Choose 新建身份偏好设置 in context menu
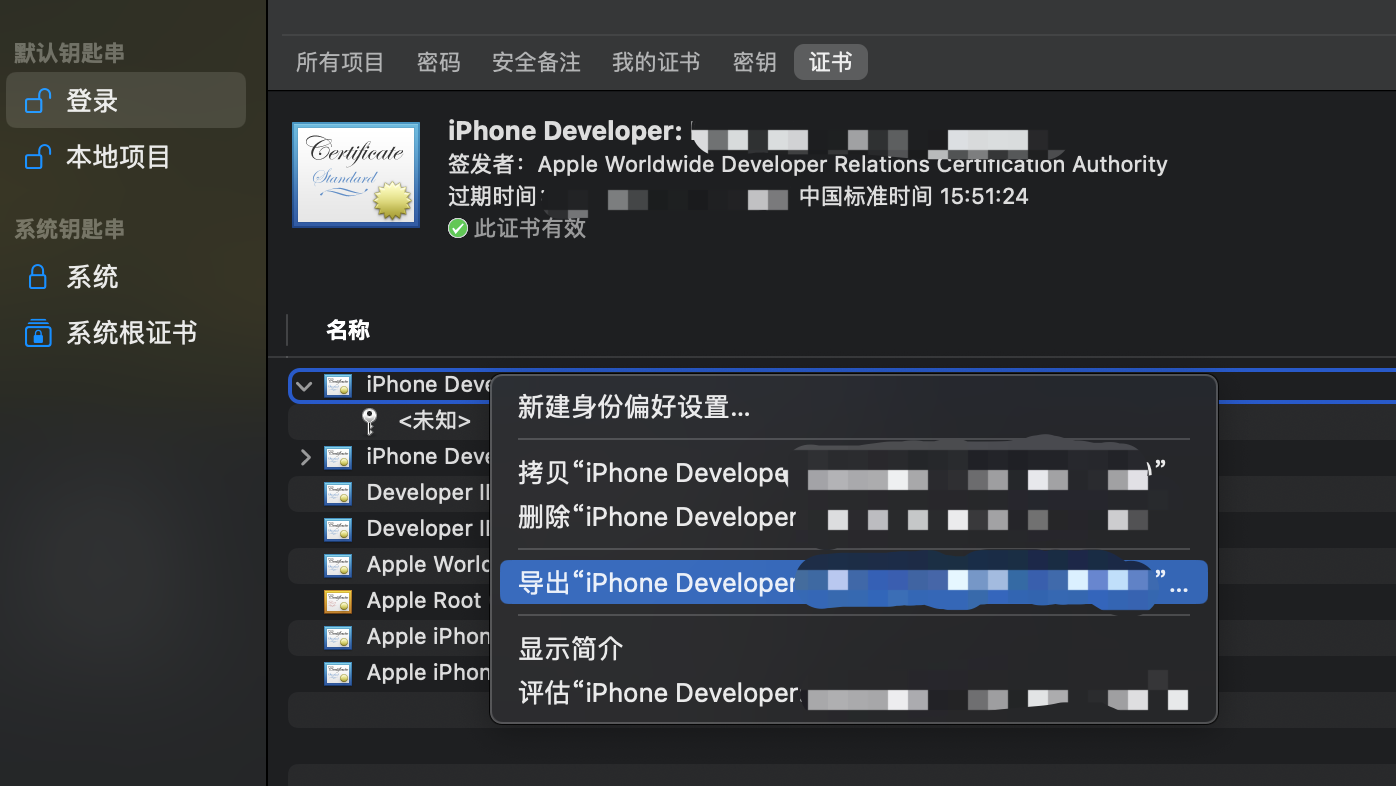Image resolution: width=1396 pixels, height=786 pixels. [634, 407]
